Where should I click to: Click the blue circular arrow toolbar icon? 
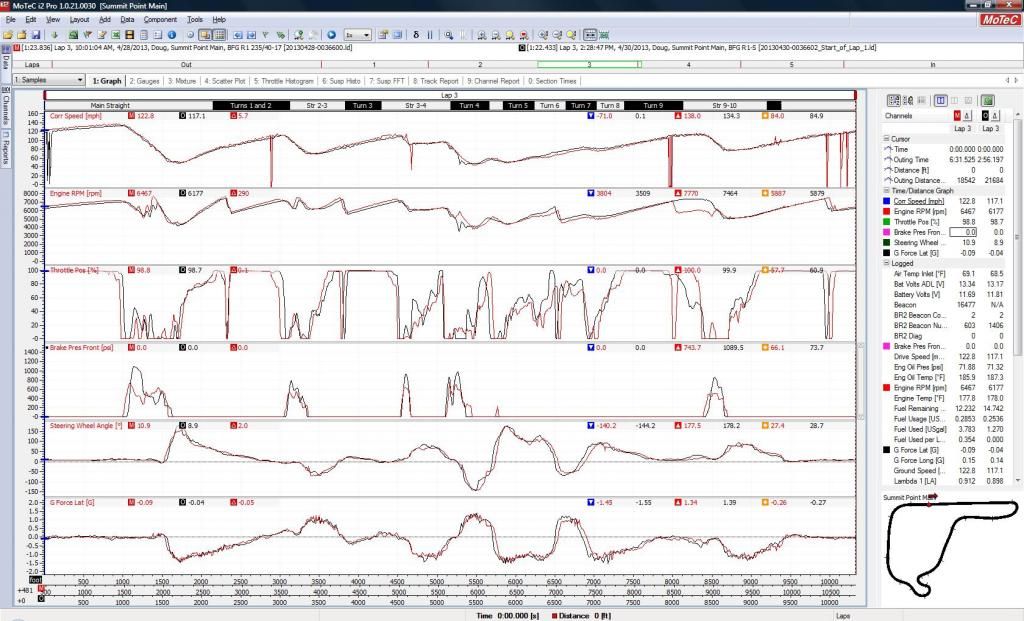click(331, 34)
